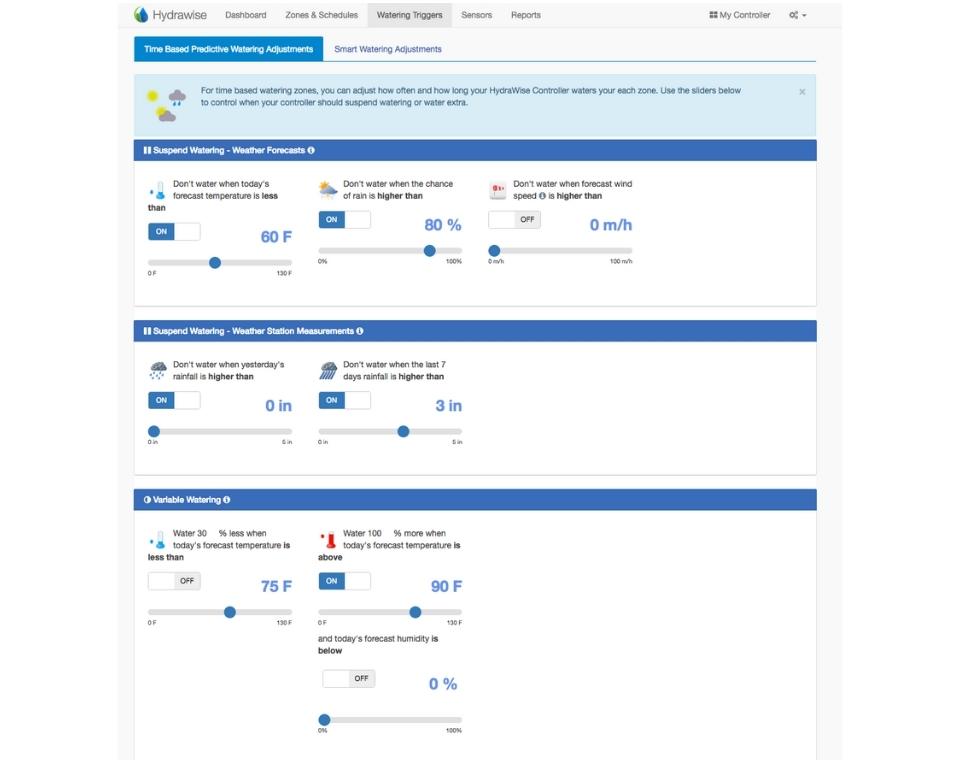Screen dimensions: 960x760
Task: Disable the forecast temperature suspend toggle
Action: coord(174,232)
